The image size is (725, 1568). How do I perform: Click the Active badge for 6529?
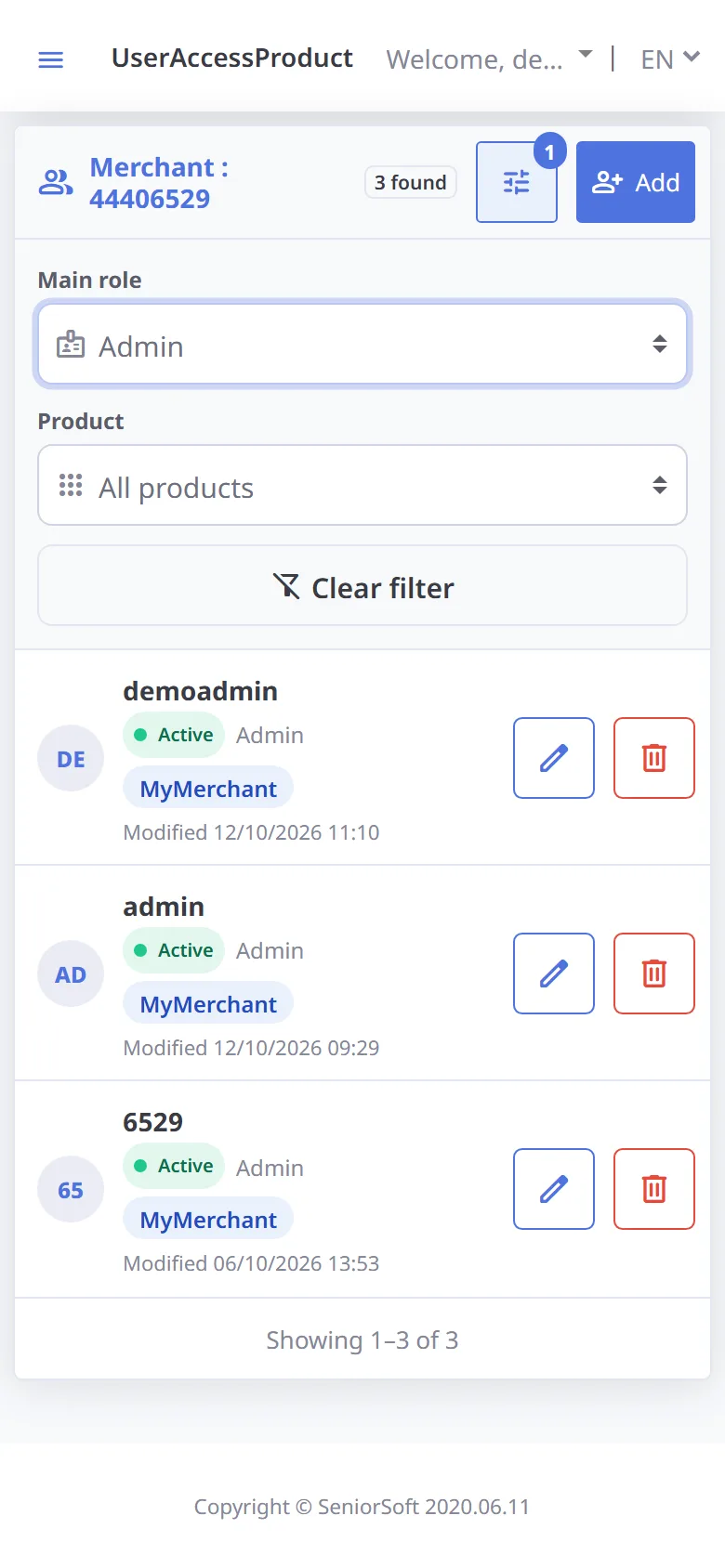click(174, 1166)
